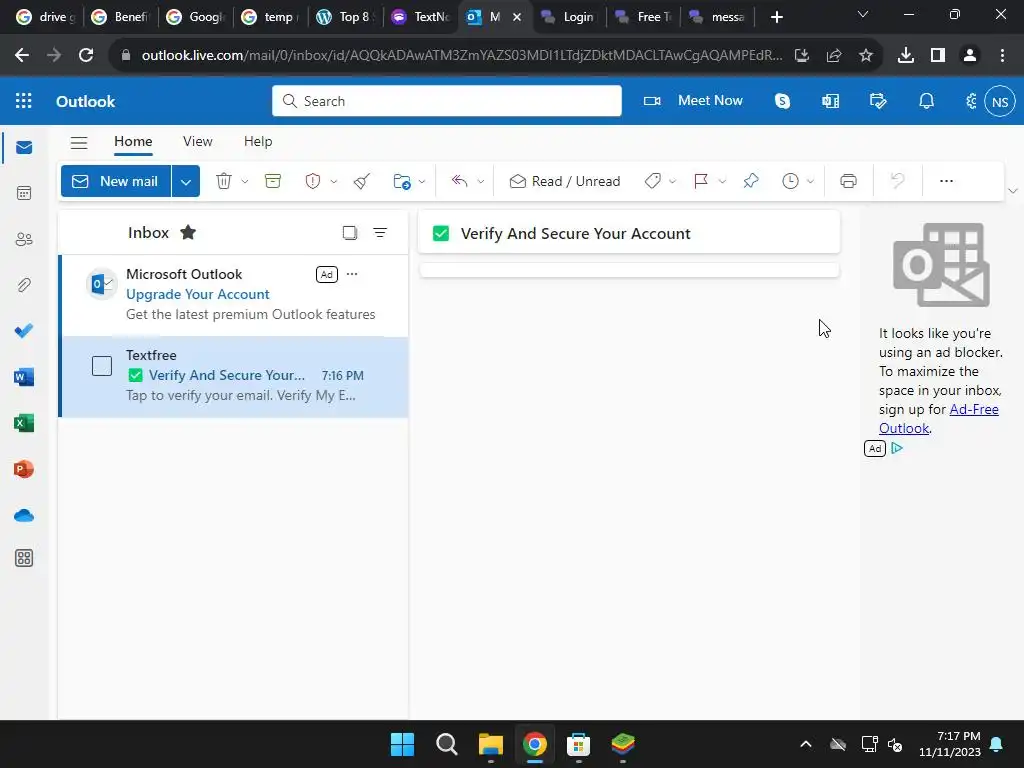Screen dimensions: 1024x768
Task: Open the Windows Start button
Action: tap(402, 744)
